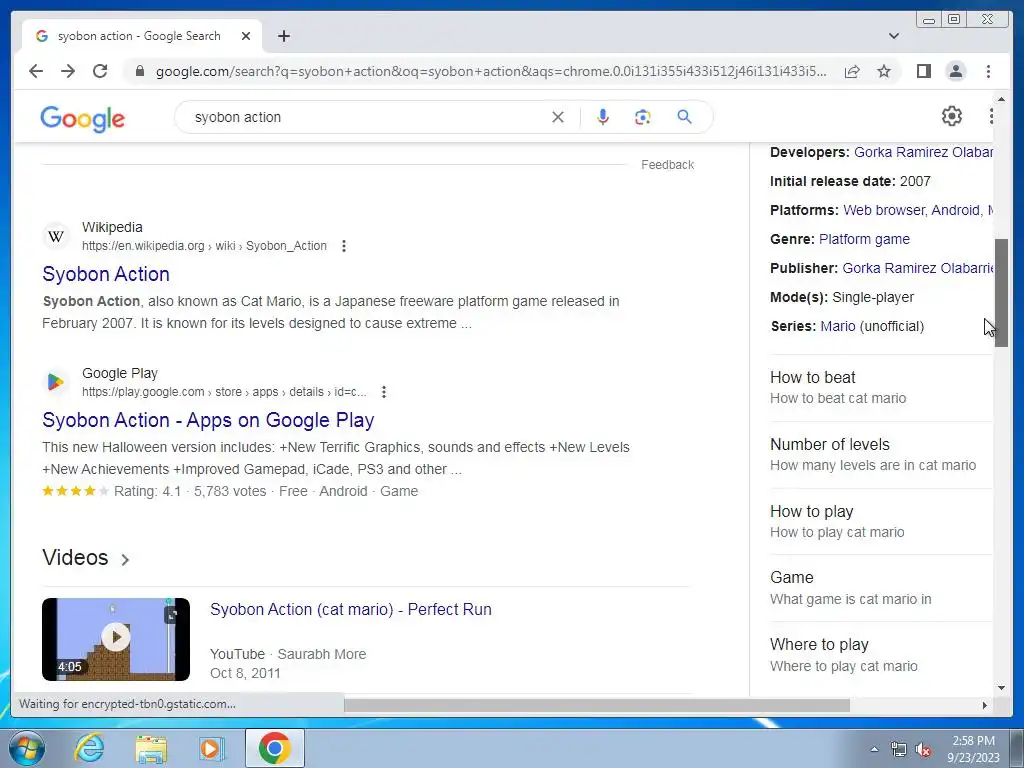Image resolution: width=1024 pixels, height=768 pixels.
Task: Open more options for the Google Play result
Action: 384,392
